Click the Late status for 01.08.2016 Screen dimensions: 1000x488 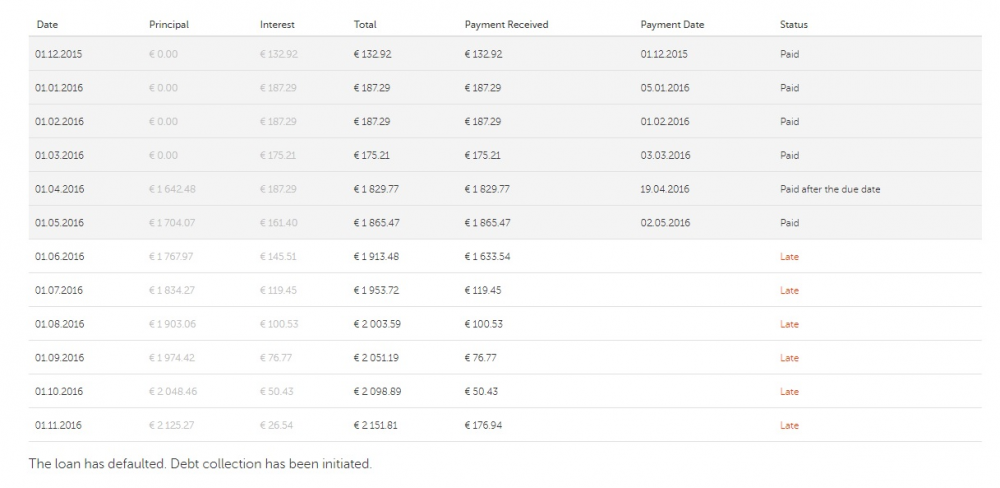pos(789,324)
